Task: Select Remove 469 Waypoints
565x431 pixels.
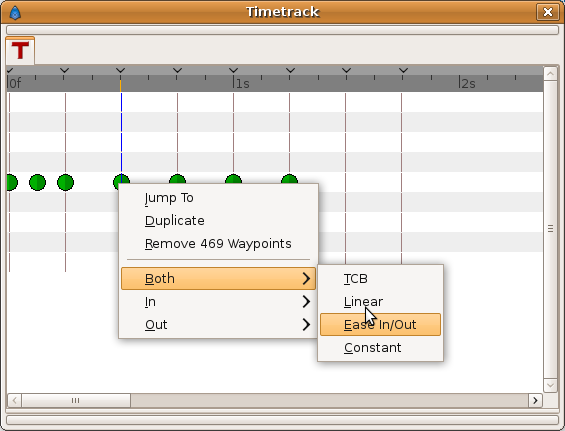Action: [x=218, y=244]
